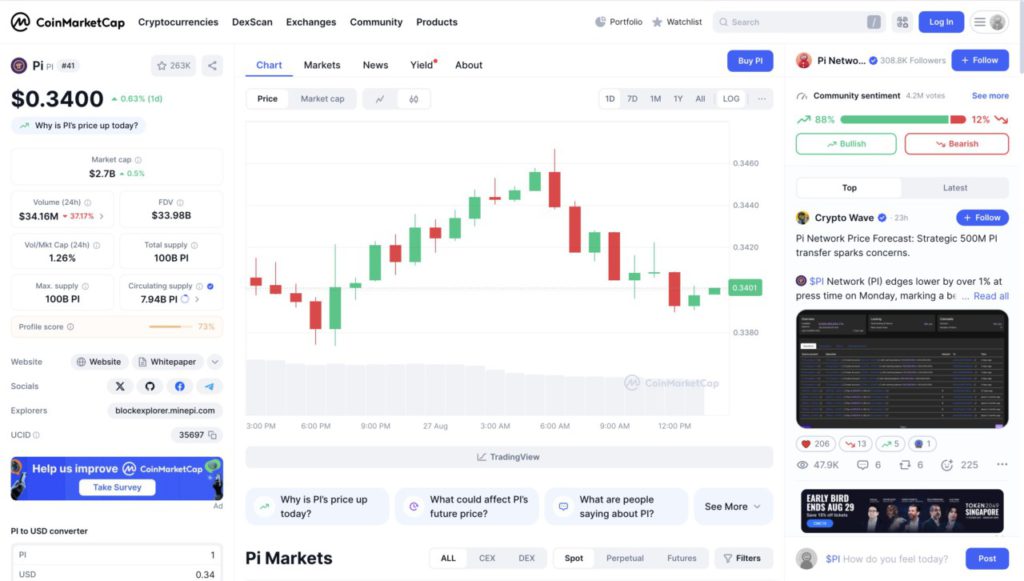Copy the UCID 35697 value
The height and width of the screenshot is (581, 1024).
tap(213, 435)
